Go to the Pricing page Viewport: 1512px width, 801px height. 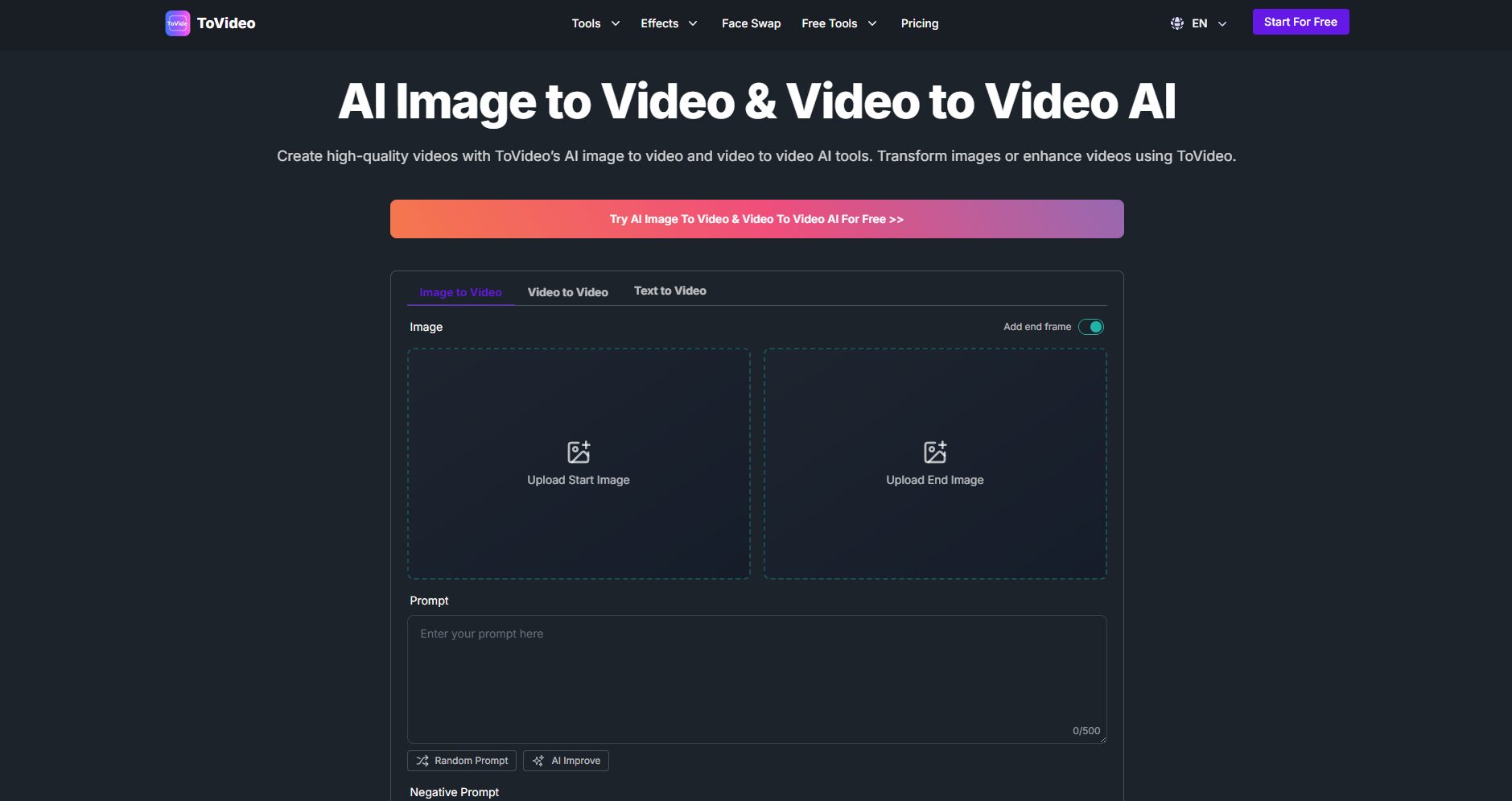919,23
